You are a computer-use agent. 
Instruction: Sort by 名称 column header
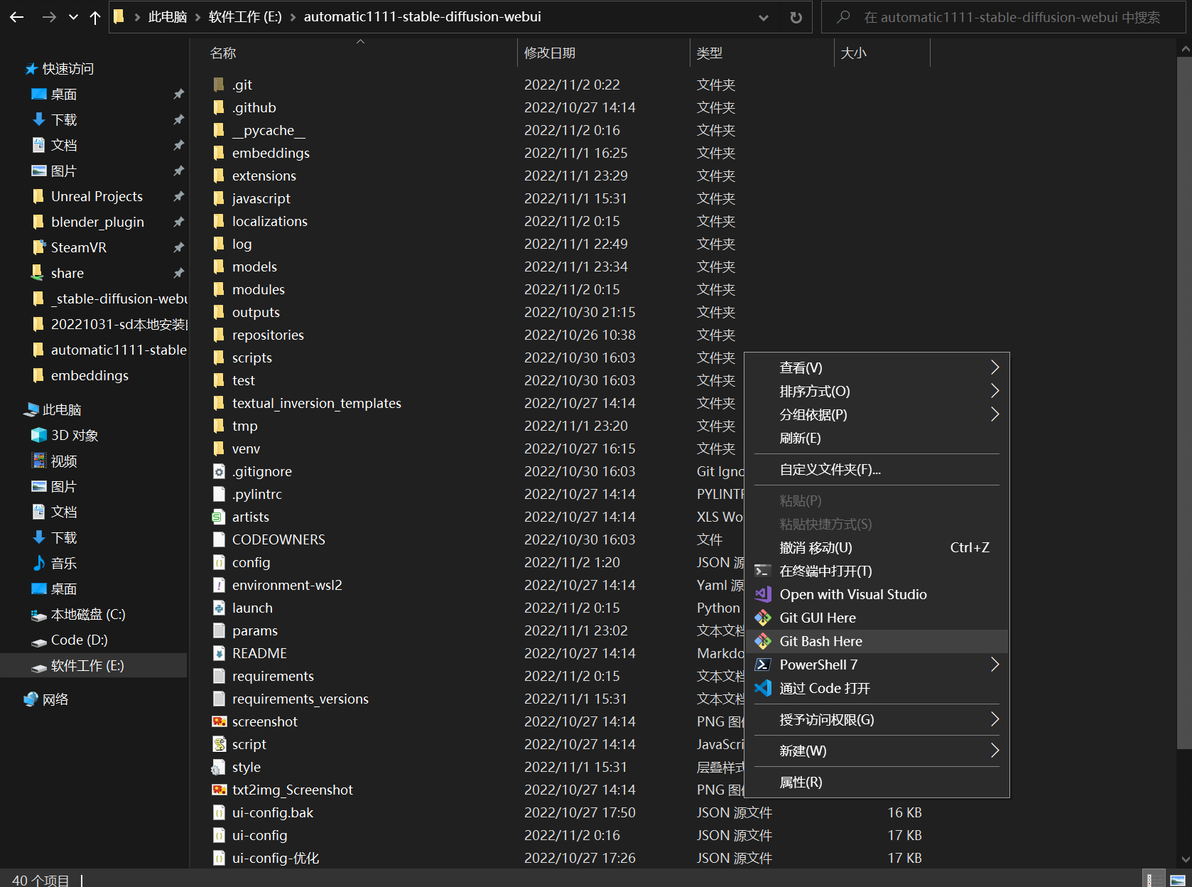coord(223,53)
